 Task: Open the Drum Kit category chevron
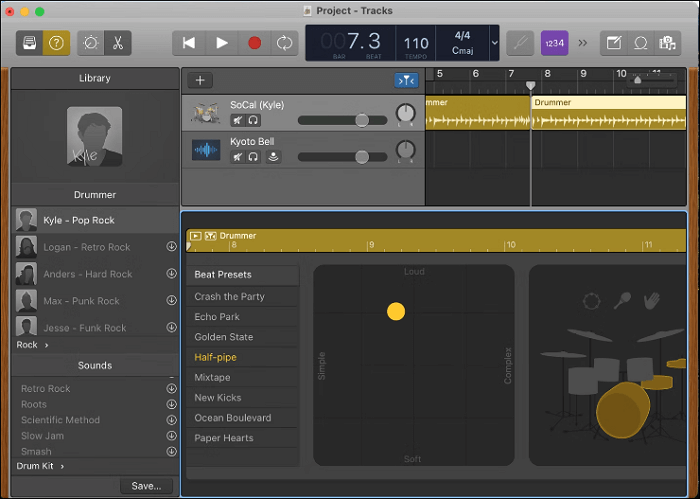click(62, 466)
